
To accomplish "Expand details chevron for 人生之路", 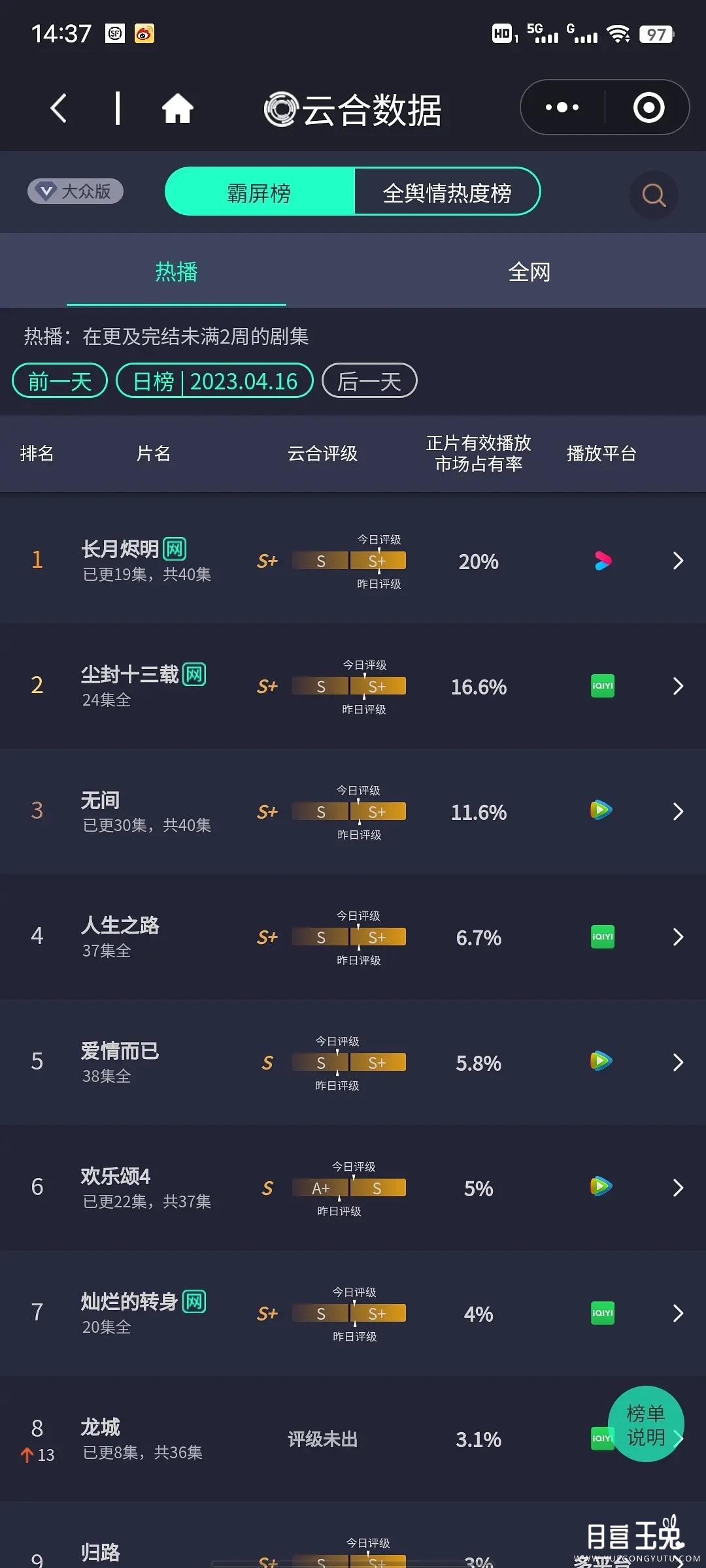I will tap(678, 937).
